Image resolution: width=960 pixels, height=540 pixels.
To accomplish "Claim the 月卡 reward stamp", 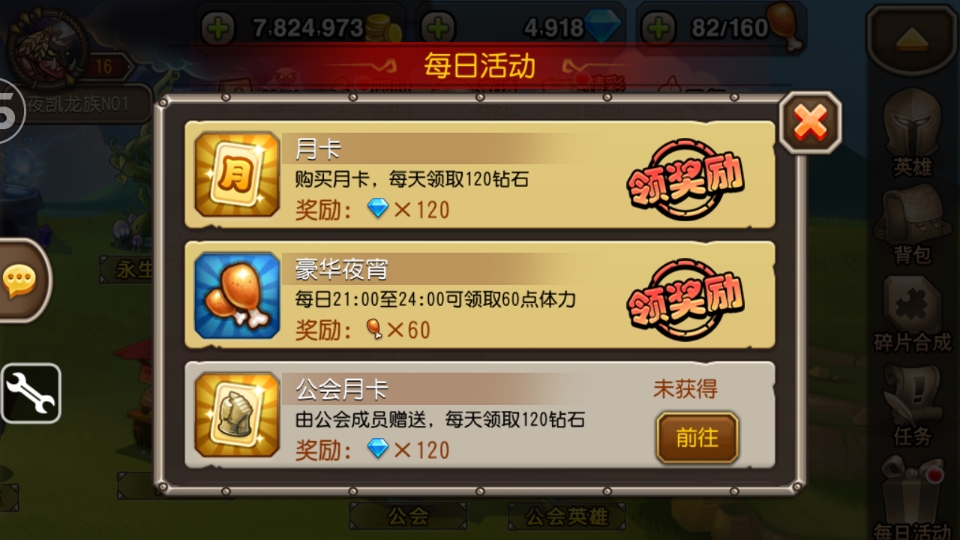I will [x=685, y=179].
